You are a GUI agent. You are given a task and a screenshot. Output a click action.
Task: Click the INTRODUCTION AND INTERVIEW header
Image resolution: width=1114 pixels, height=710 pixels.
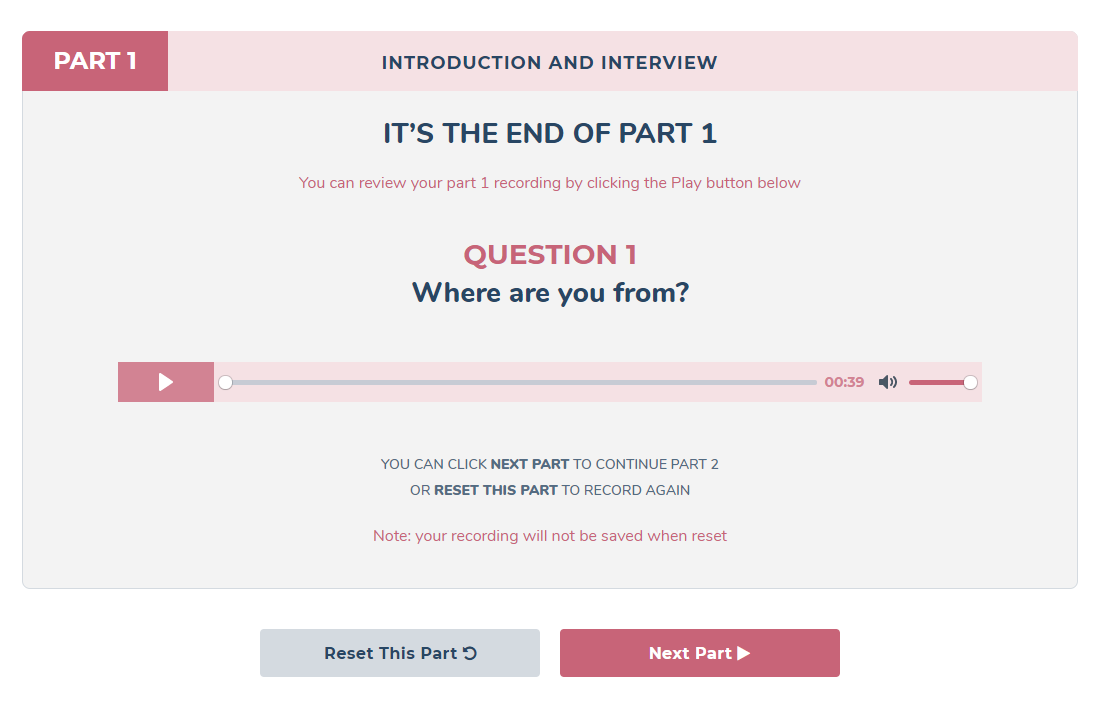549,62
